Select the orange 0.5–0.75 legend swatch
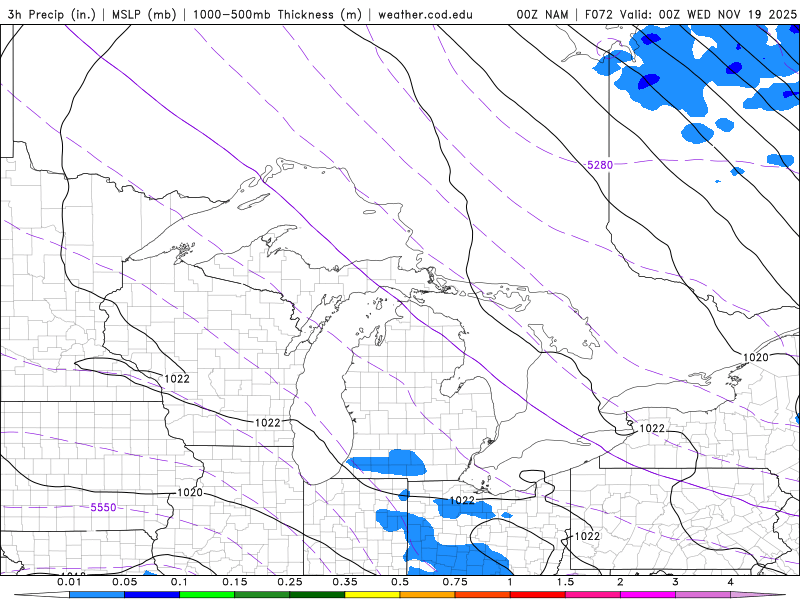The image size is (800, 600). point(428,595)
